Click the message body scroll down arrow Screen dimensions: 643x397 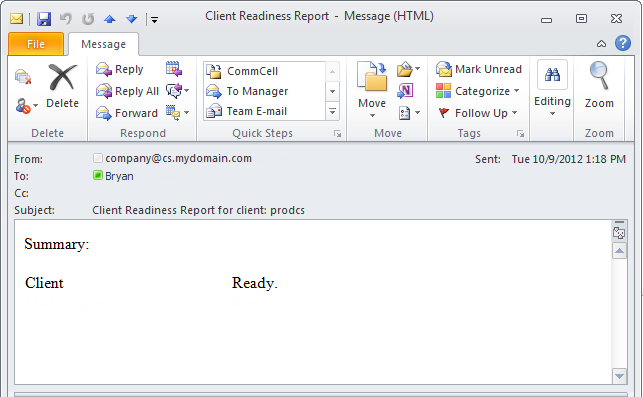pos(619,376)
